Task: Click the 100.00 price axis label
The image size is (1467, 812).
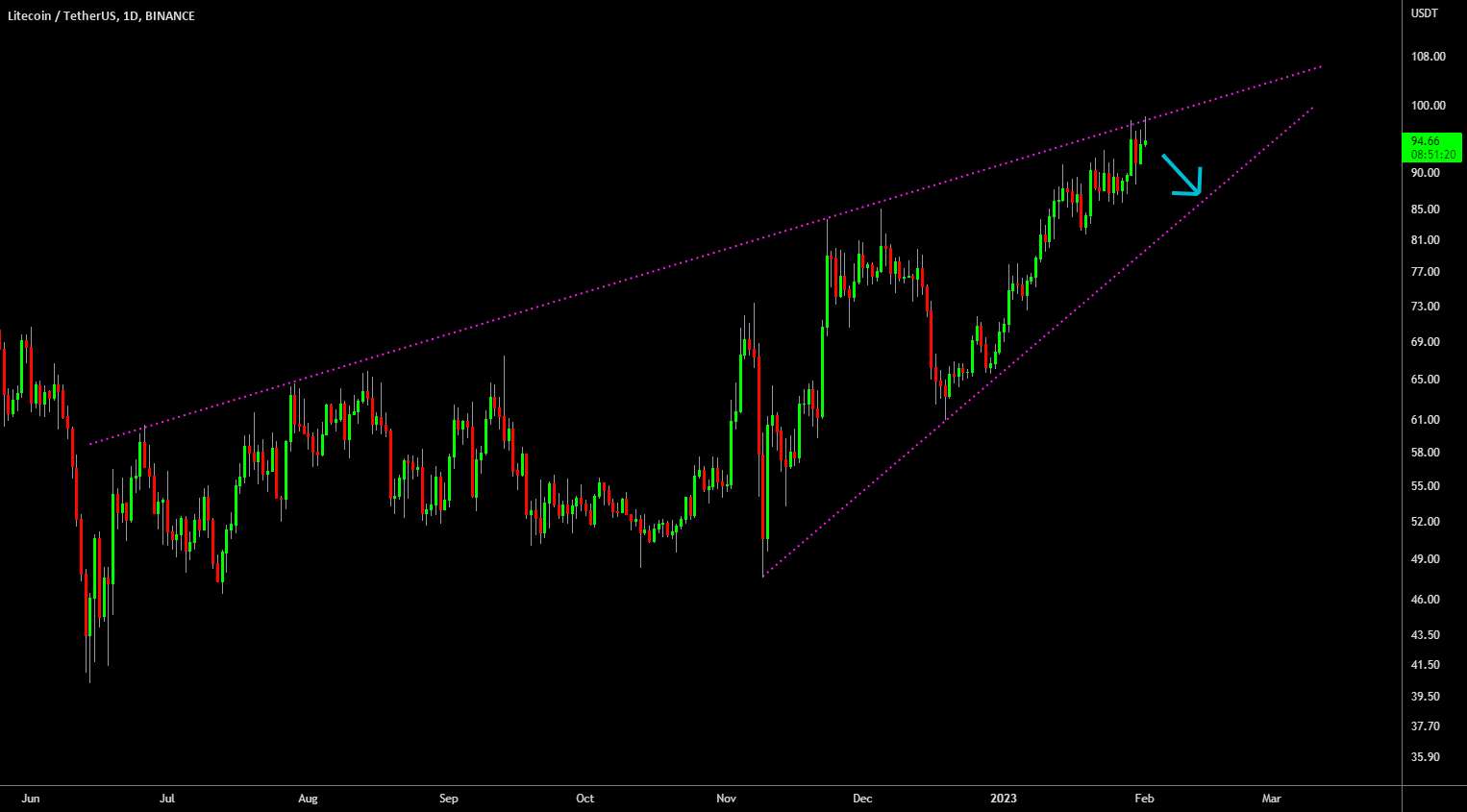Action: click(x=1428, y=106)
